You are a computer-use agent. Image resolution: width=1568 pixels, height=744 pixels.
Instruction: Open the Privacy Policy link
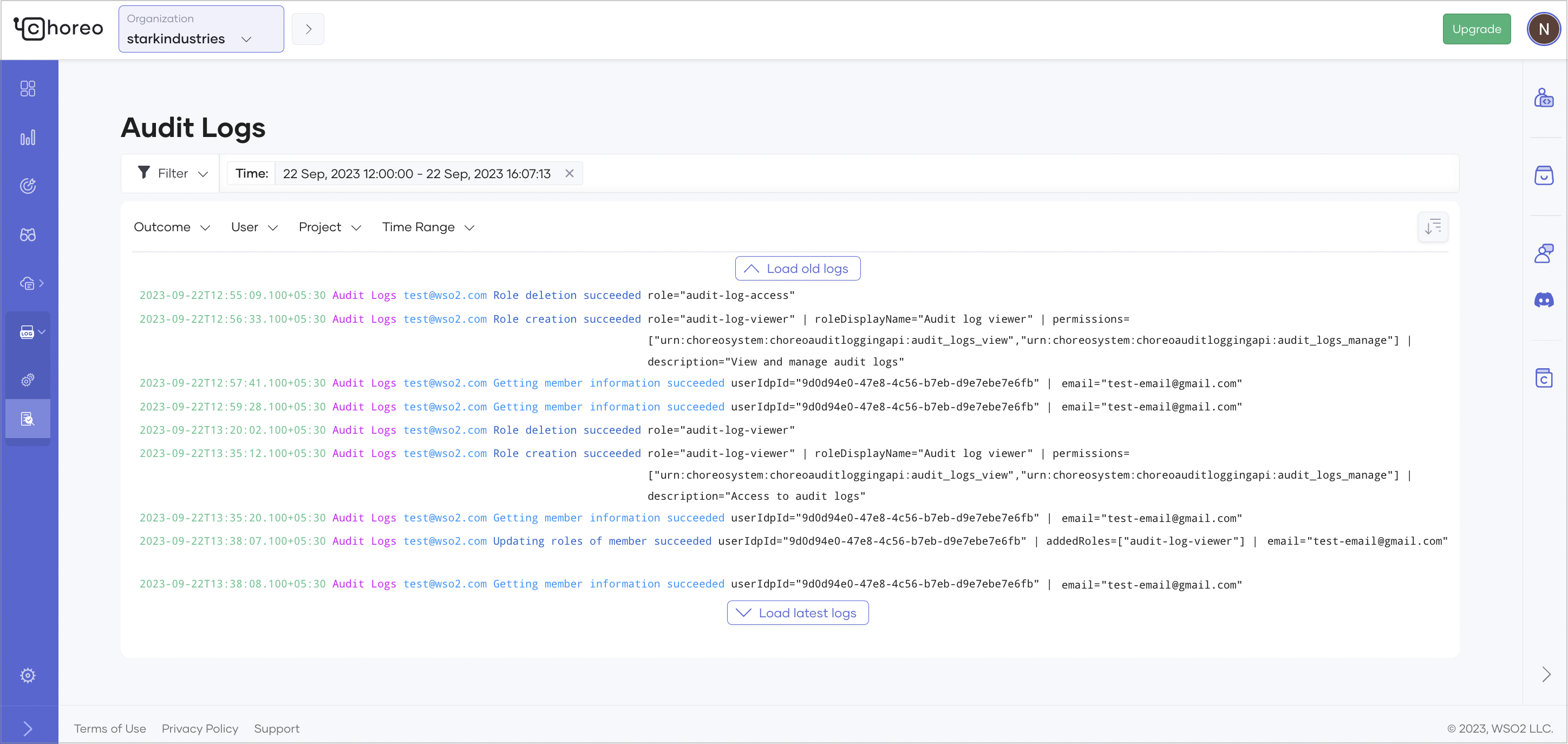[x=200, y=728]
